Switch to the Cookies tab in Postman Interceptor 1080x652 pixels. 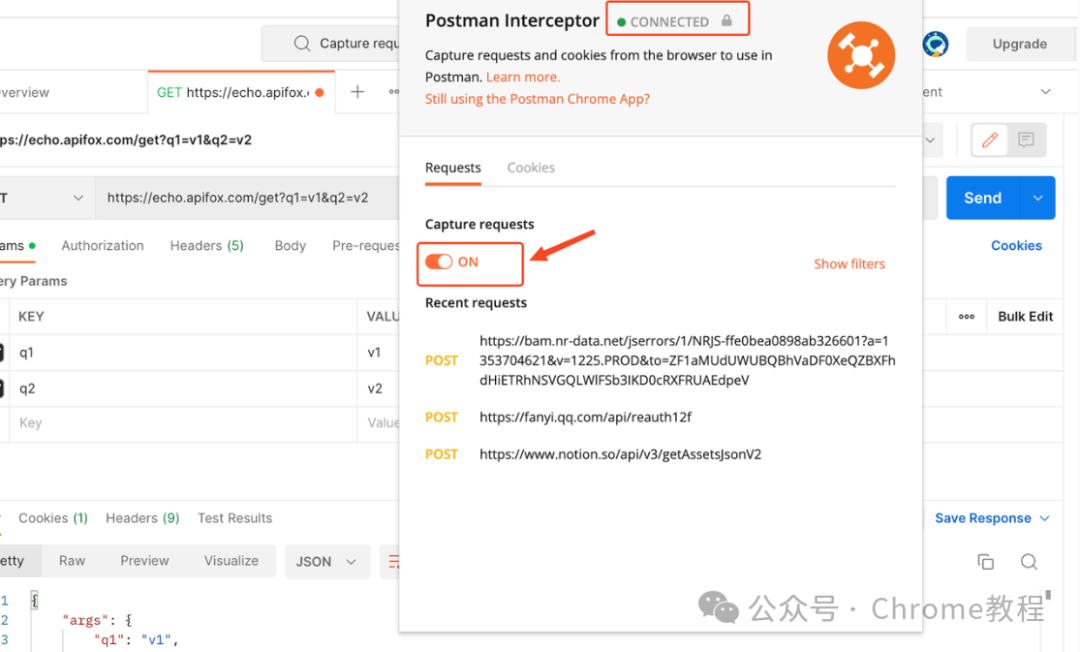coord(531,167)
